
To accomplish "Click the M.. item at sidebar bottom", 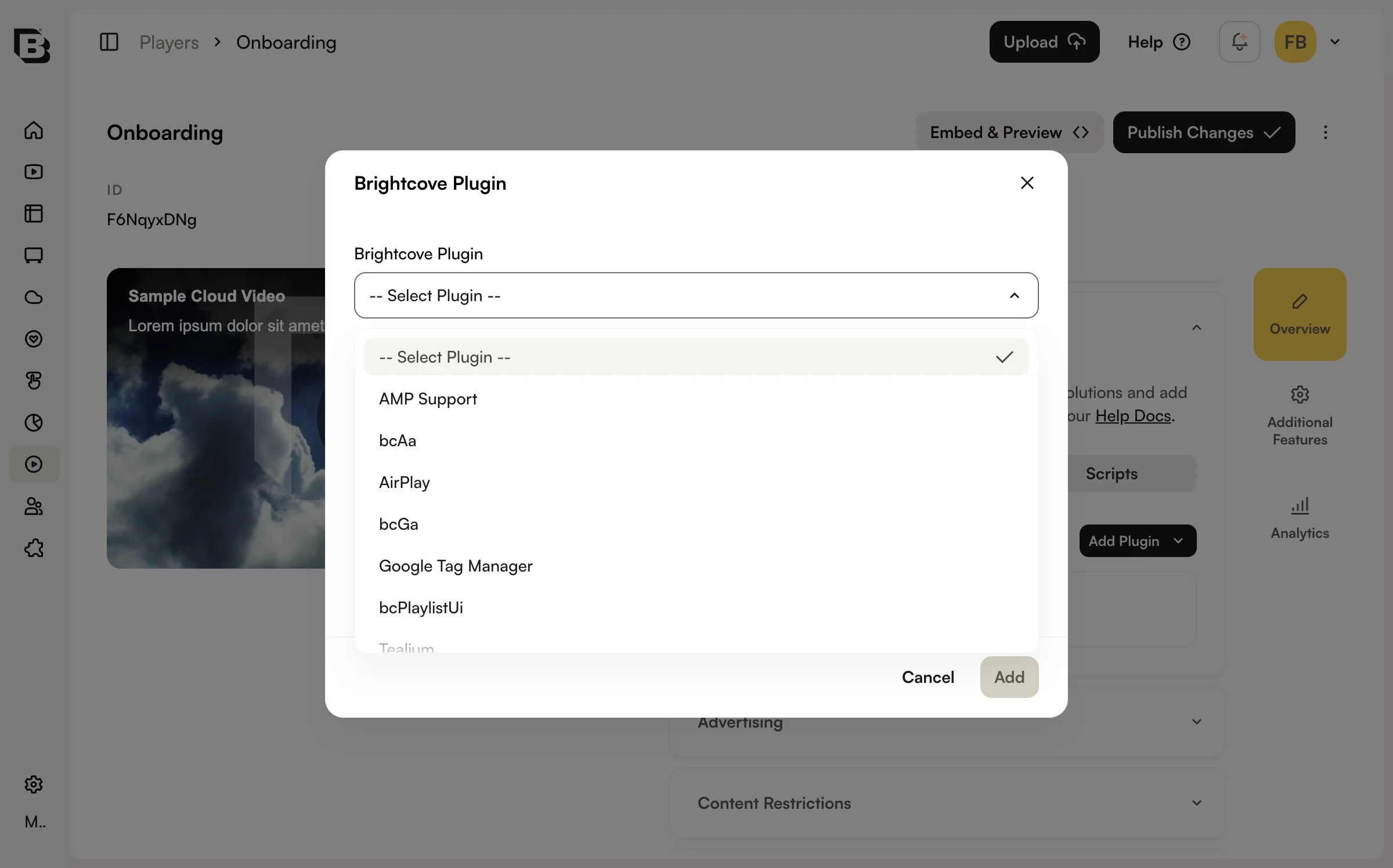I will click(35, 822).
